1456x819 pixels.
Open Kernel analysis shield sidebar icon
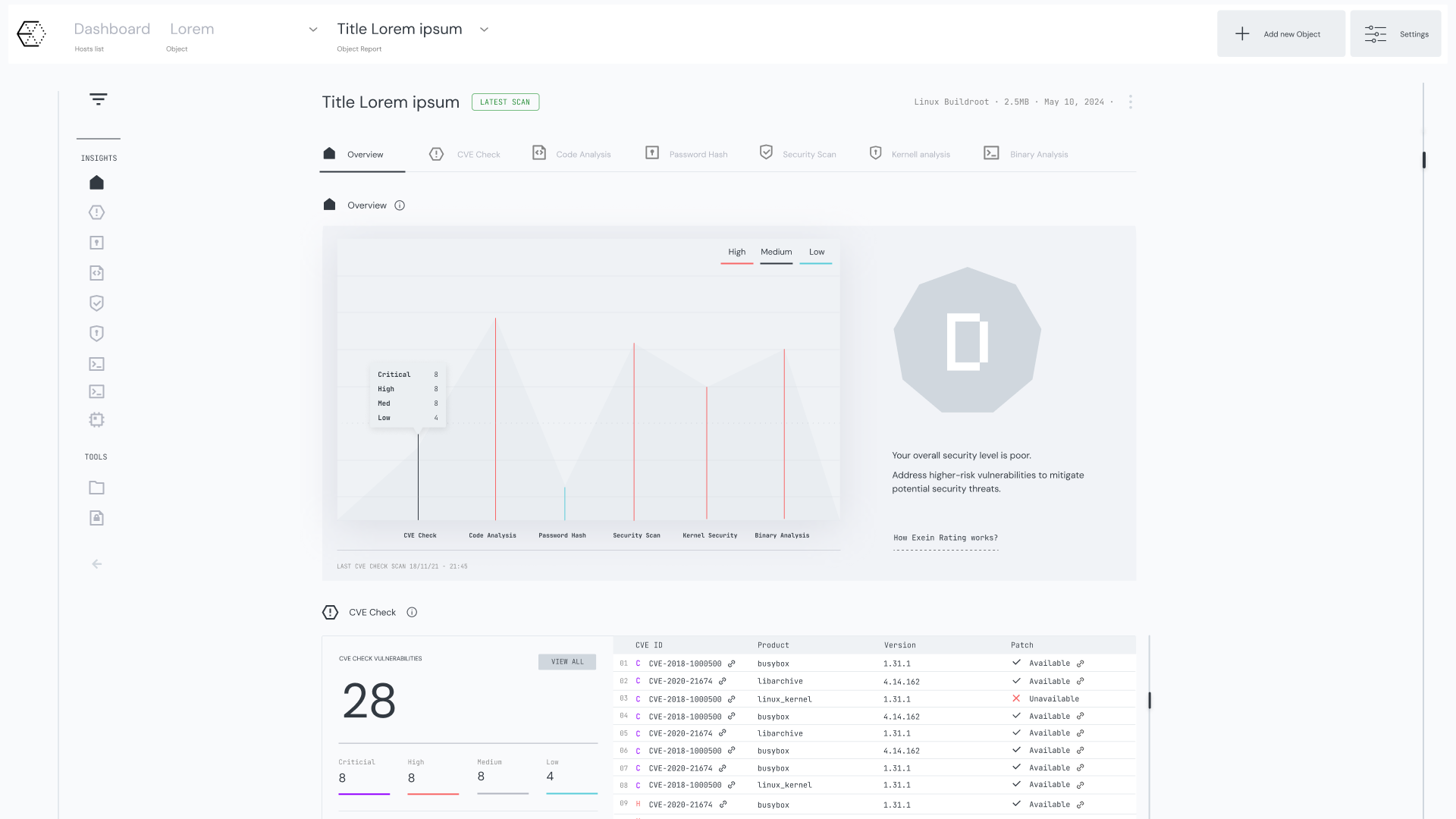coord(96,334)
